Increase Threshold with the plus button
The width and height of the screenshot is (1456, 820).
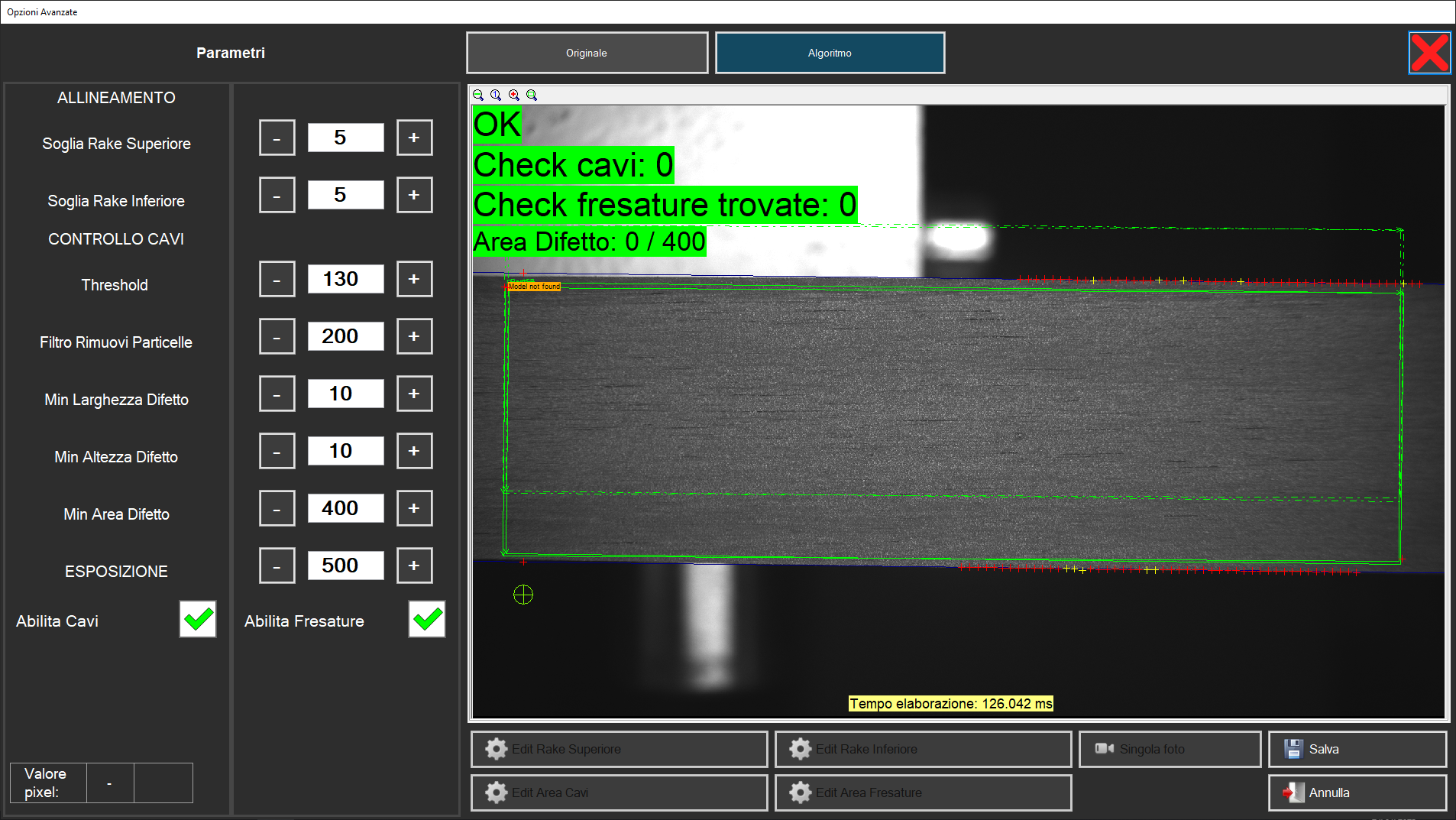pyautogui.click(x=414, y=279)
